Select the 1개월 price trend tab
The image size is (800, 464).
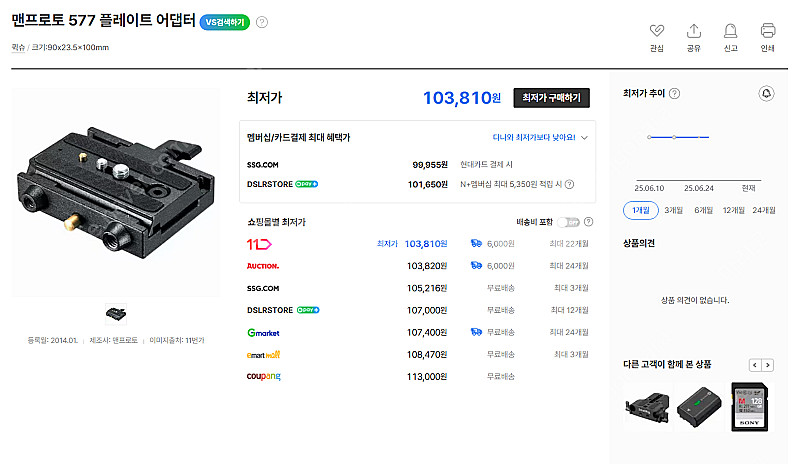(x=641, y=210)
